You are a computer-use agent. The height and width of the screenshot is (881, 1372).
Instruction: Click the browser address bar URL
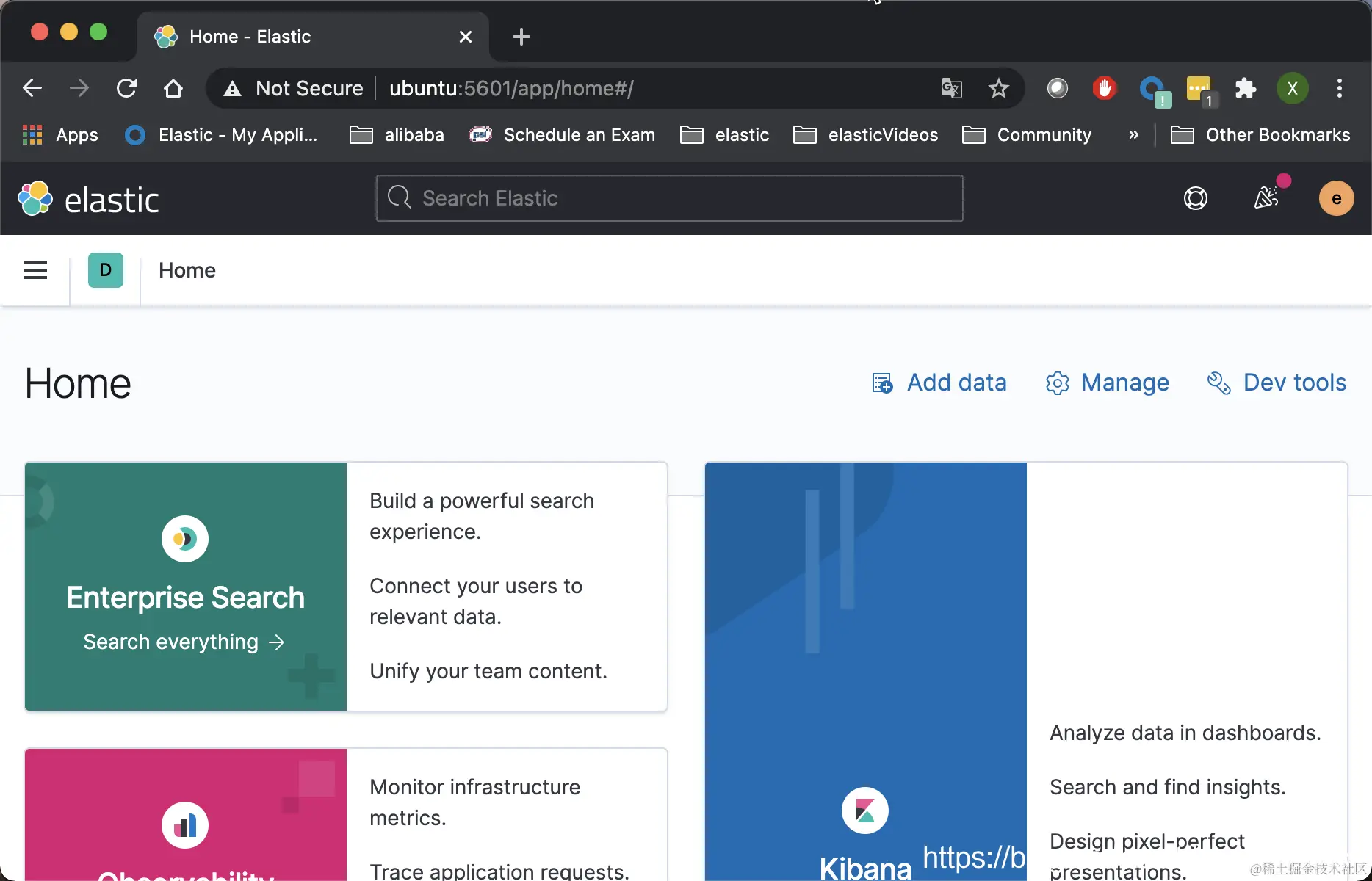point(511,89)
